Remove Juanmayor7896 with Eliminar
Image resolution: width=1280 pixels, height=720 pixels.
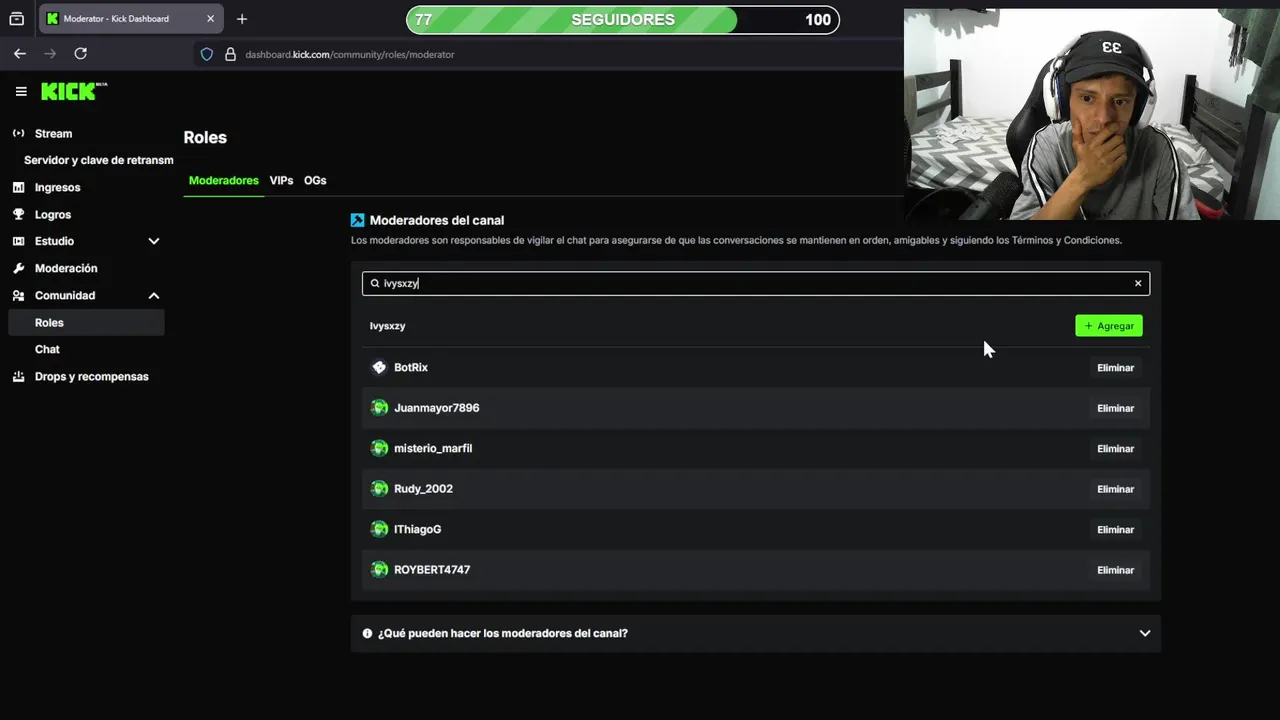click(1115, 408)
